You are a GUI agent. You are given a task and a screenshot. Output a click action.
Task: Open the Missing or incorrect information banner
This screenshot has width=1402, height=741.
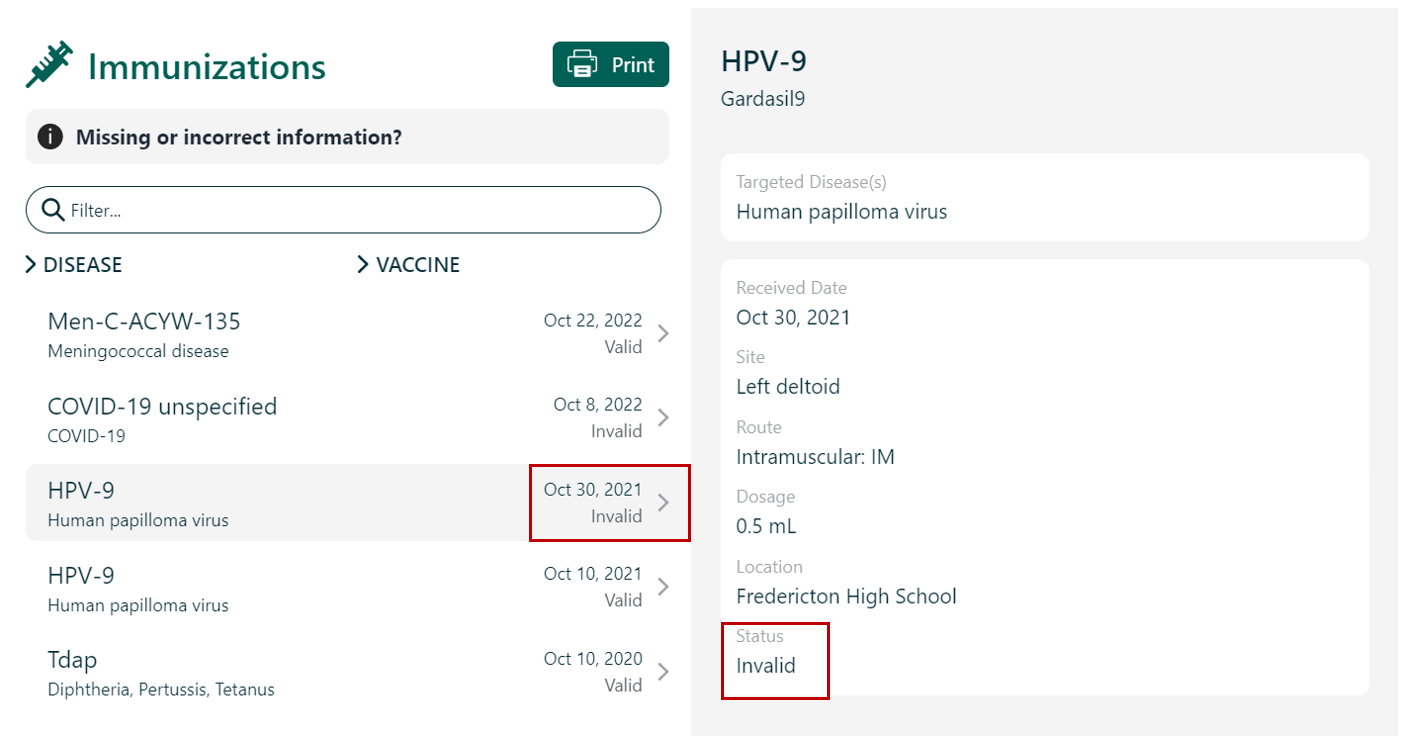(x=239, y=137)
